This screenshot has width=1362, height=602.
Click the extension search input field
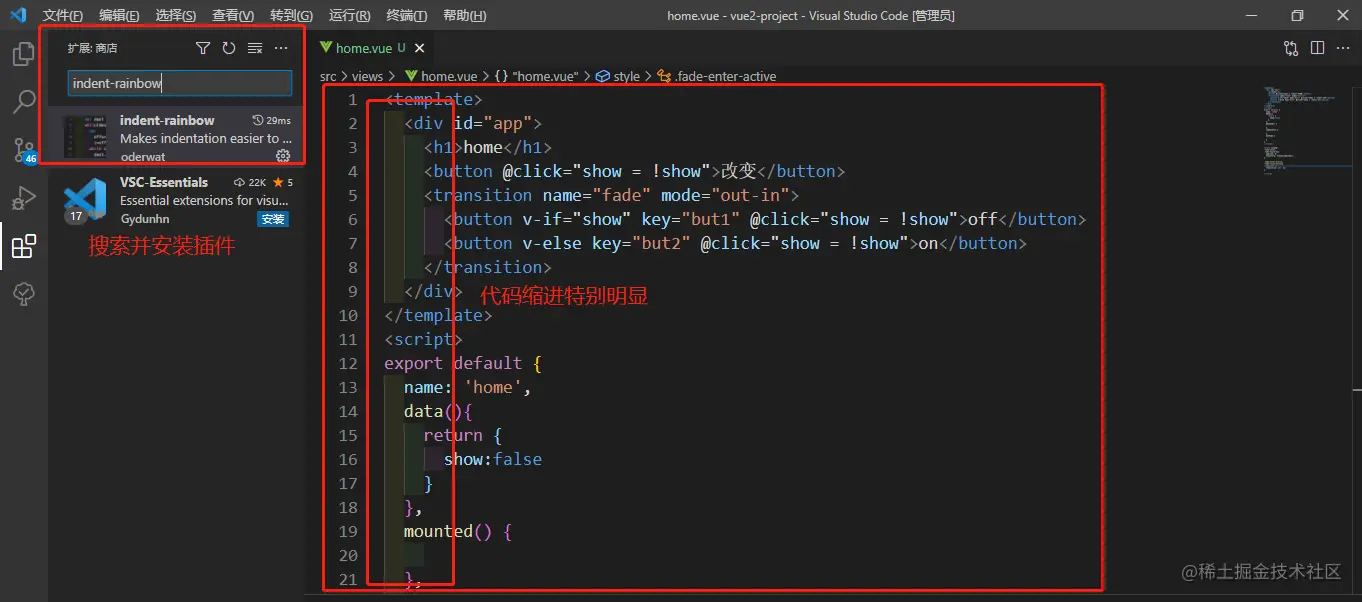(180, 83)
